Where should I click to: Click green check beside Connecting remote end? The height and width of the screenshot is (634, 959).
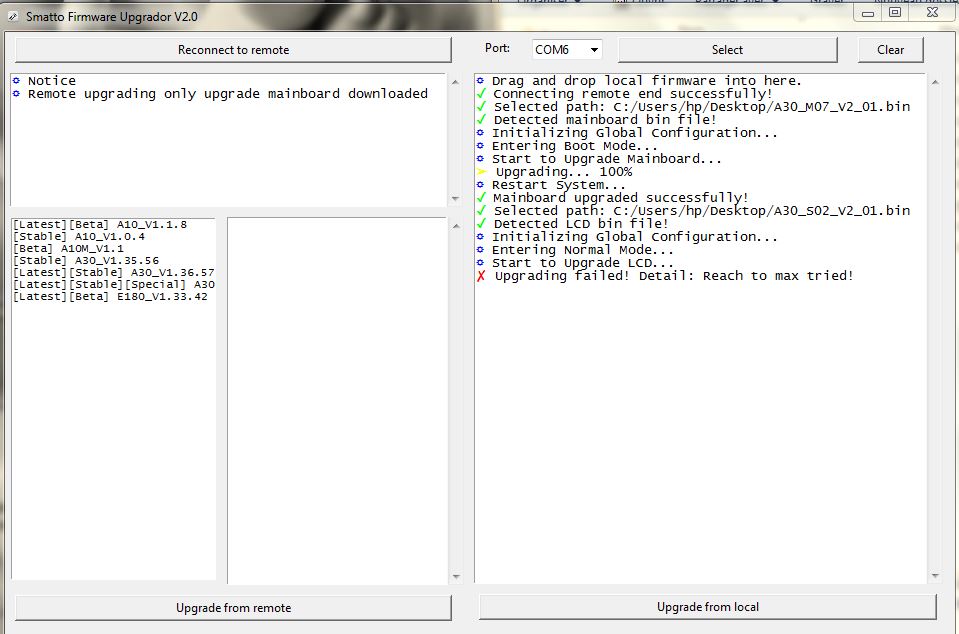pyautogui.click(x=481, y=94)
